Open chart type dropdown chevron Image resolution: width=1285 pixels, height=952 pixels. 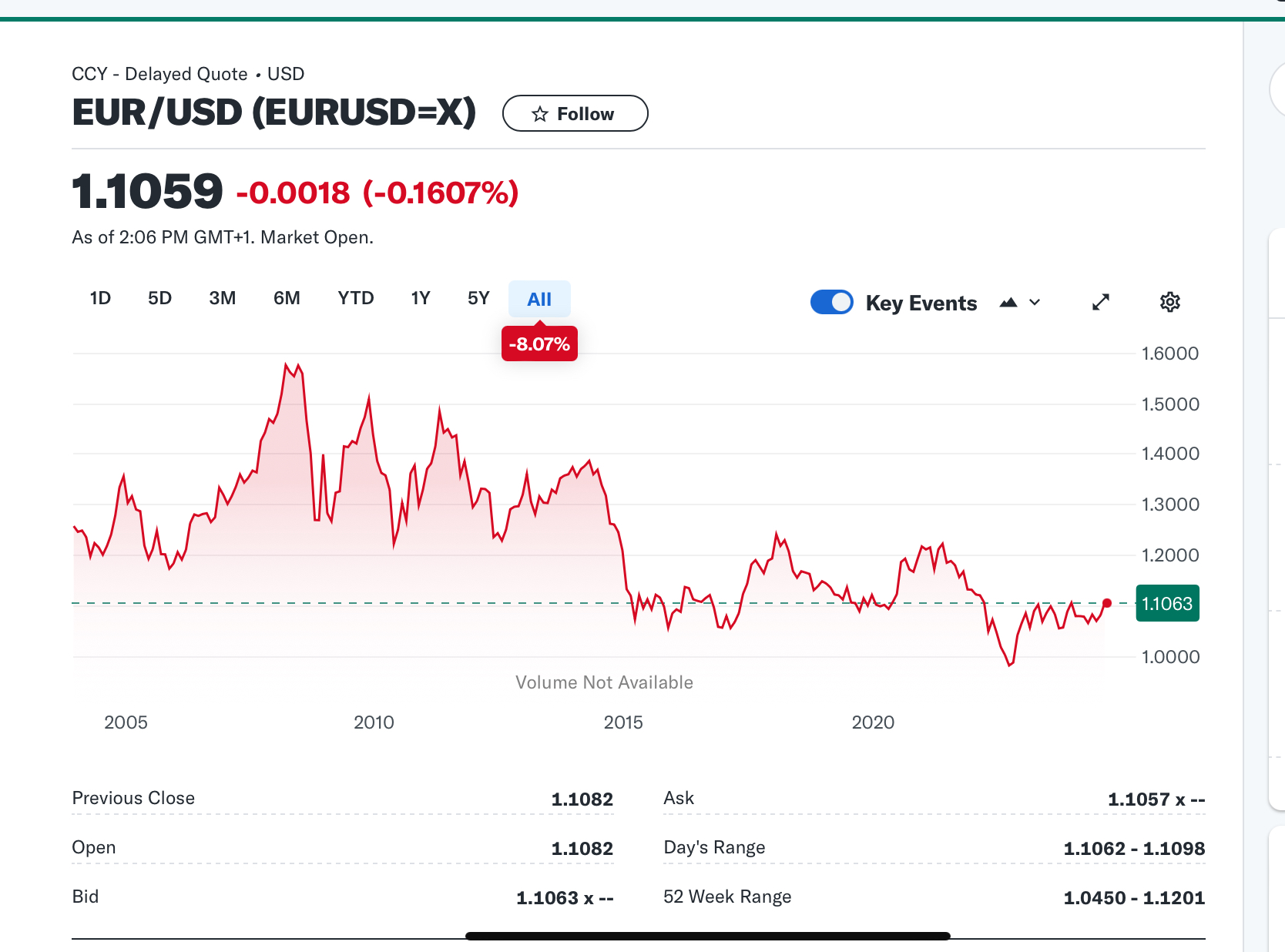[x=1035, y=303]
